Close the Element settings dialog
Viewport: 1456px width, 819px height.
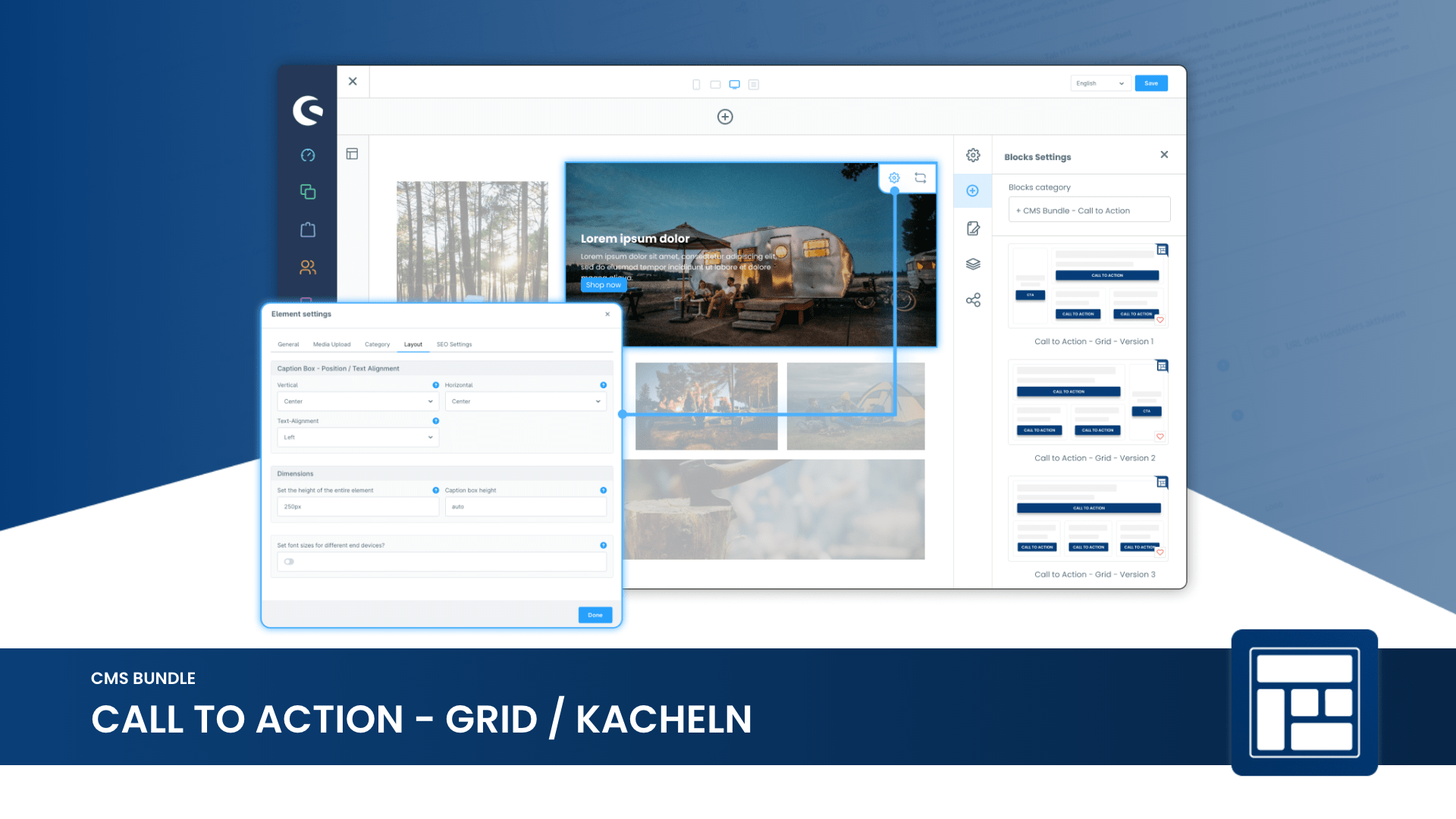point(607,314)
